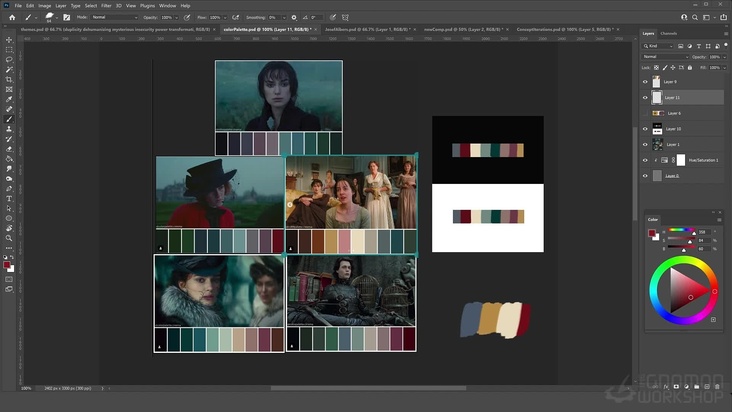Hide Layer 9 with its eye icon
The width and height of the screenshot is (732, 412).
[645, 82]
